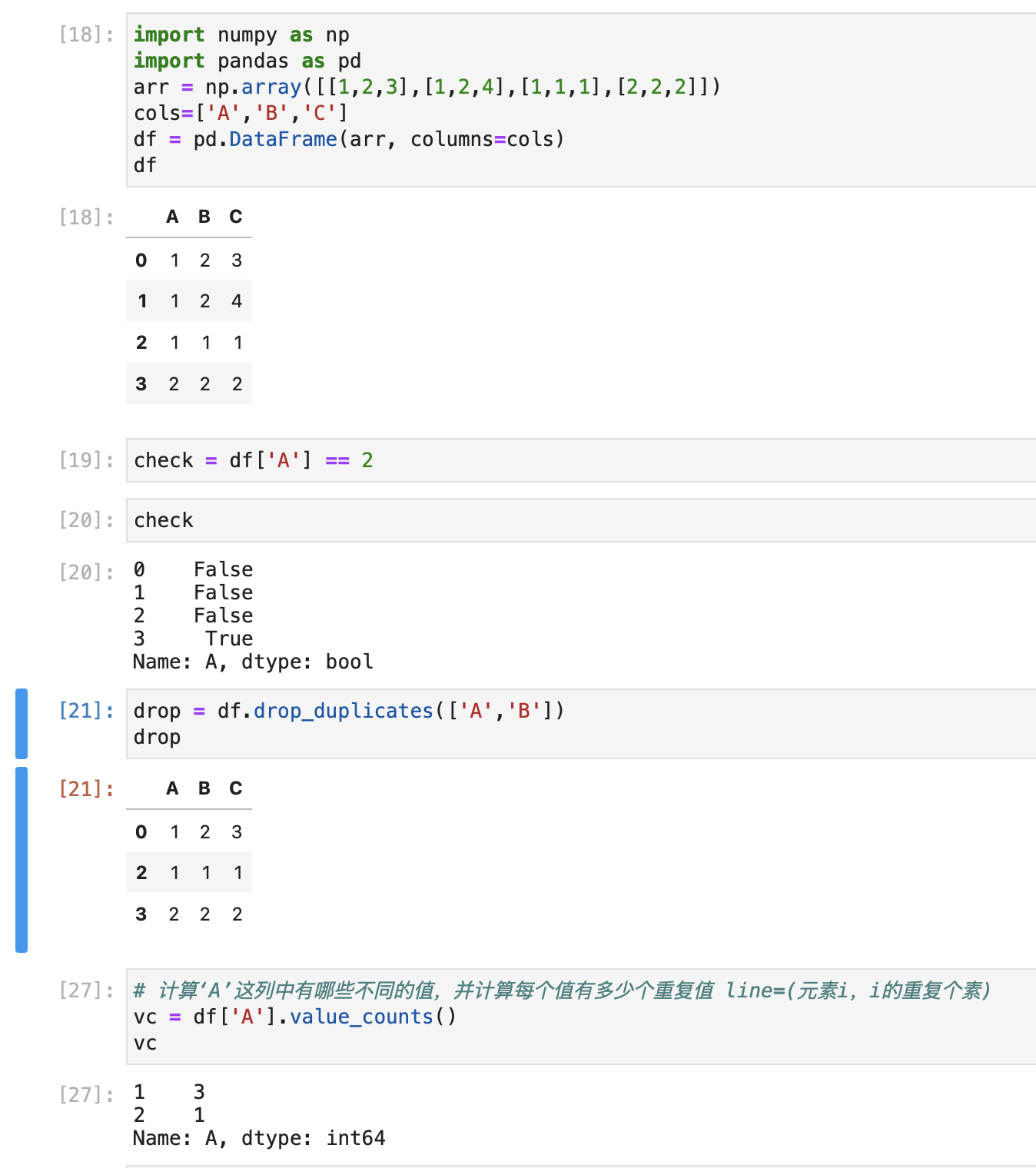Click the 'np.array' line in cell [18]
Screen dimensions: 1036x1168
pos(427,87)
